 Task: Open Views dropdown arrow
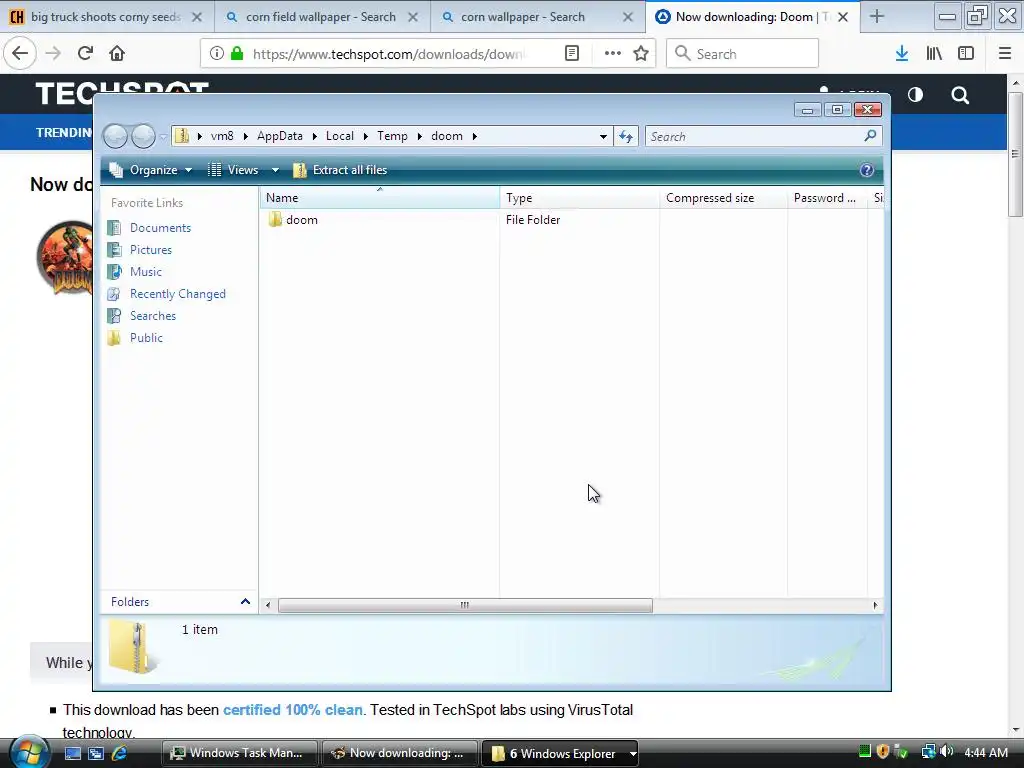[x=275, y=170]
